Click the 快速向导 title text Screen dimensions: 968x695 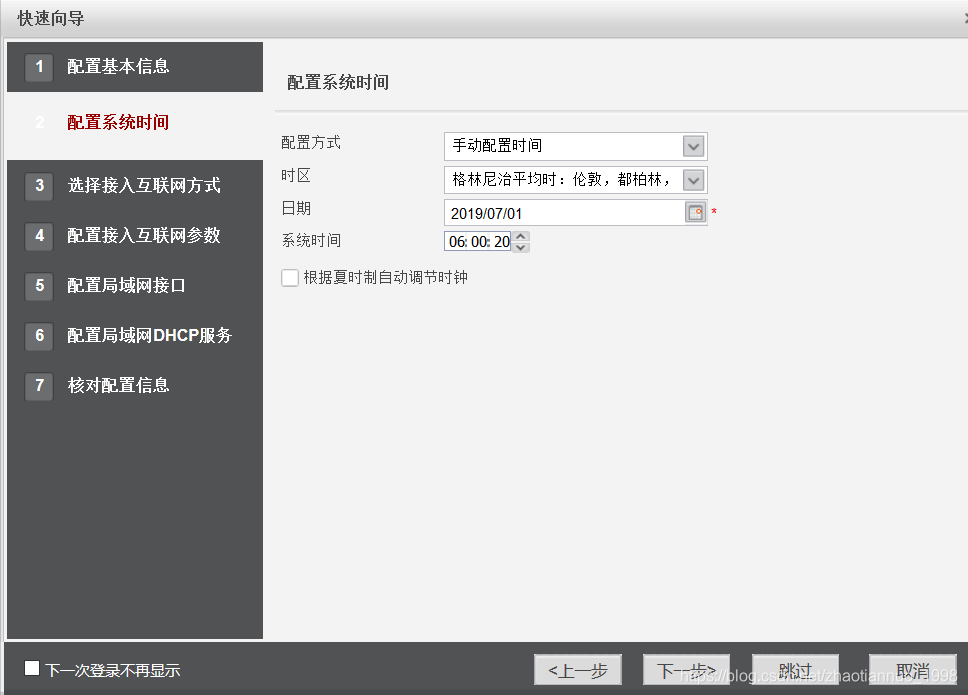pos(51,19)
